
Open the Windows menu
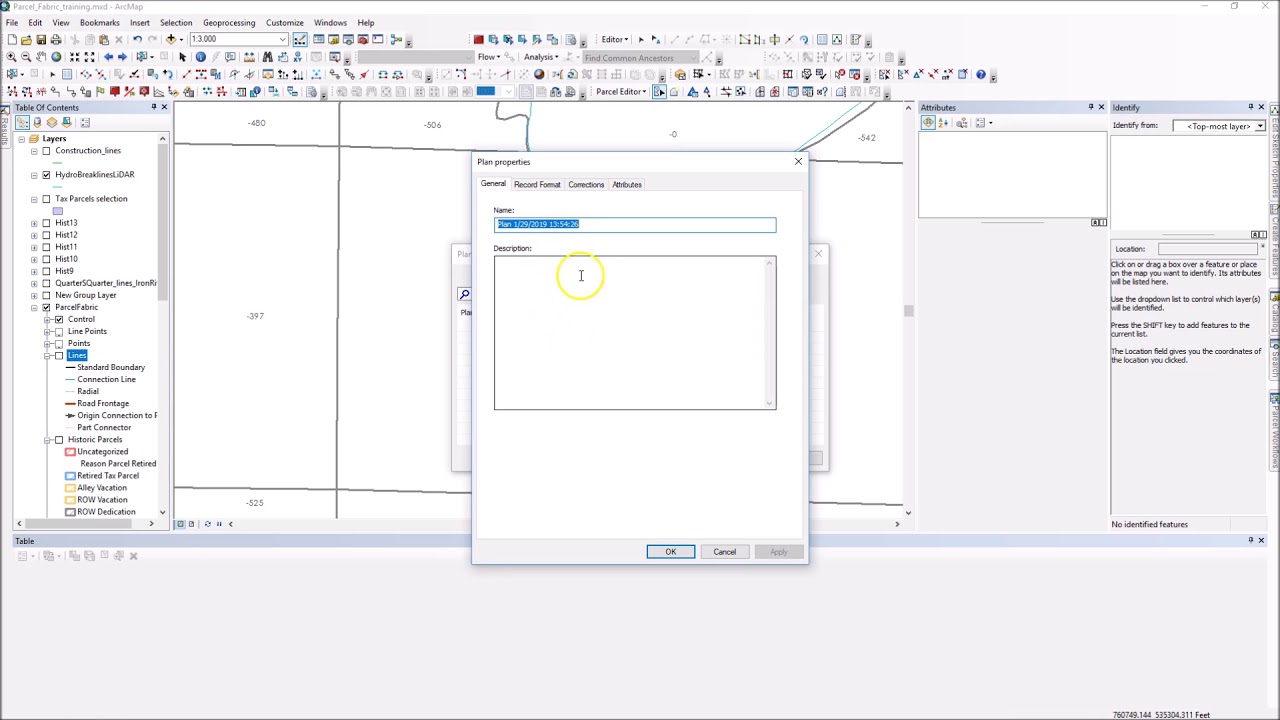point(330,22)
